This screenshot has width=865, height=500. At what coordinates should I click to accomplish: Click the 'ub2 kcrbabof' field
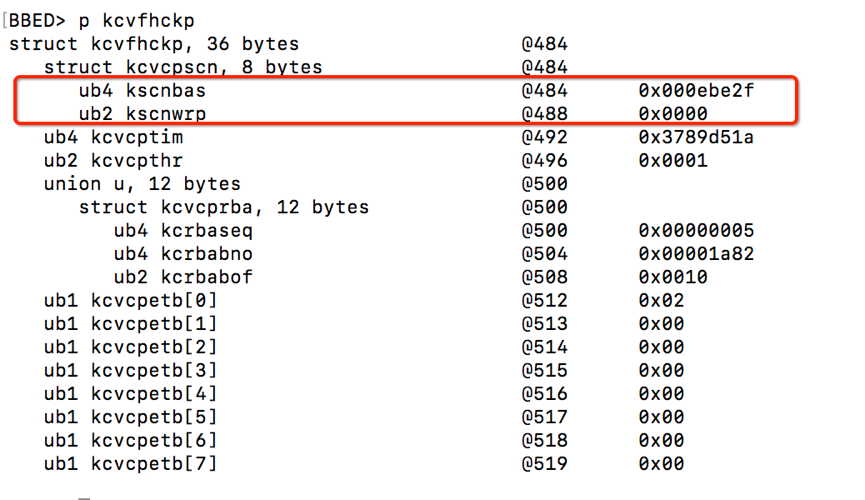tap(183, 277)
